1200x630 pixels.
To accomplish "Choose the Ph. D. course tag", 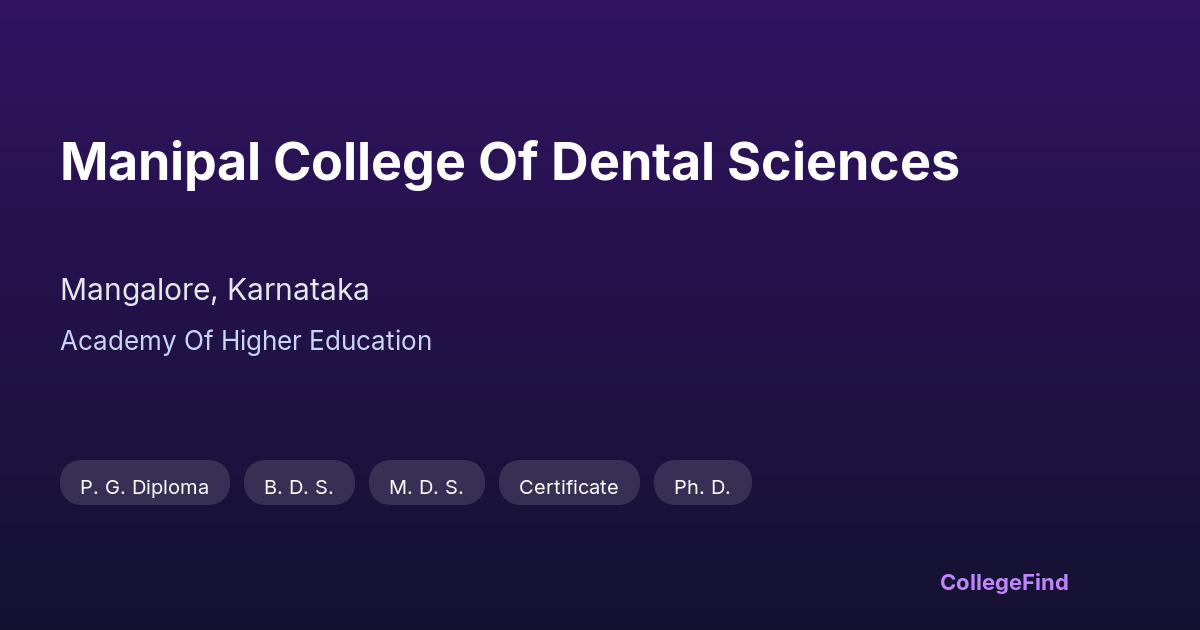I will point(702,487).
